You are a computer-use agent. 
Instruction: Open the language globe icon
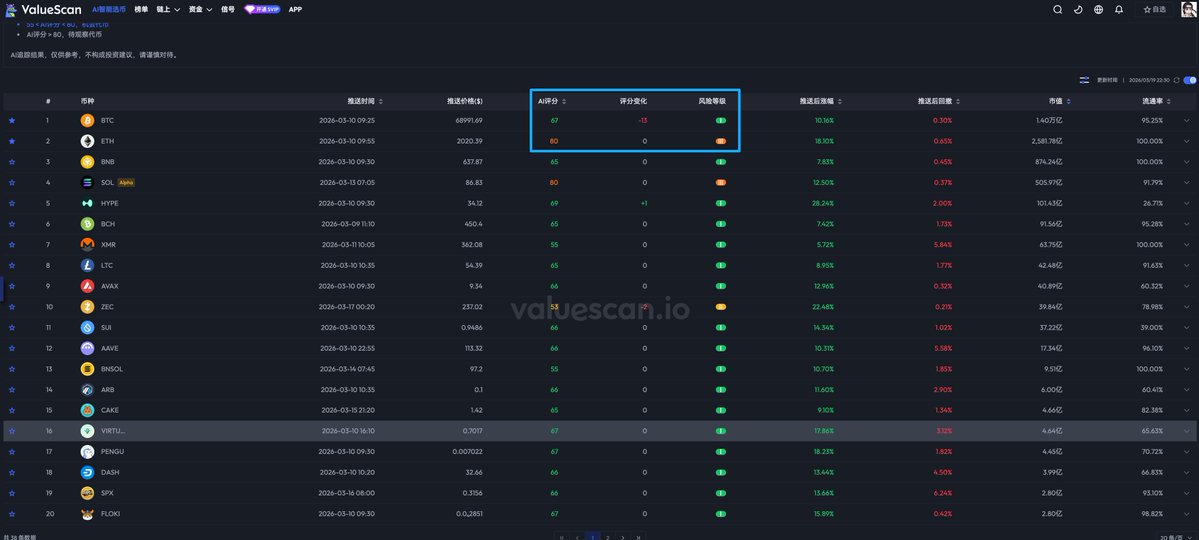1099,9
